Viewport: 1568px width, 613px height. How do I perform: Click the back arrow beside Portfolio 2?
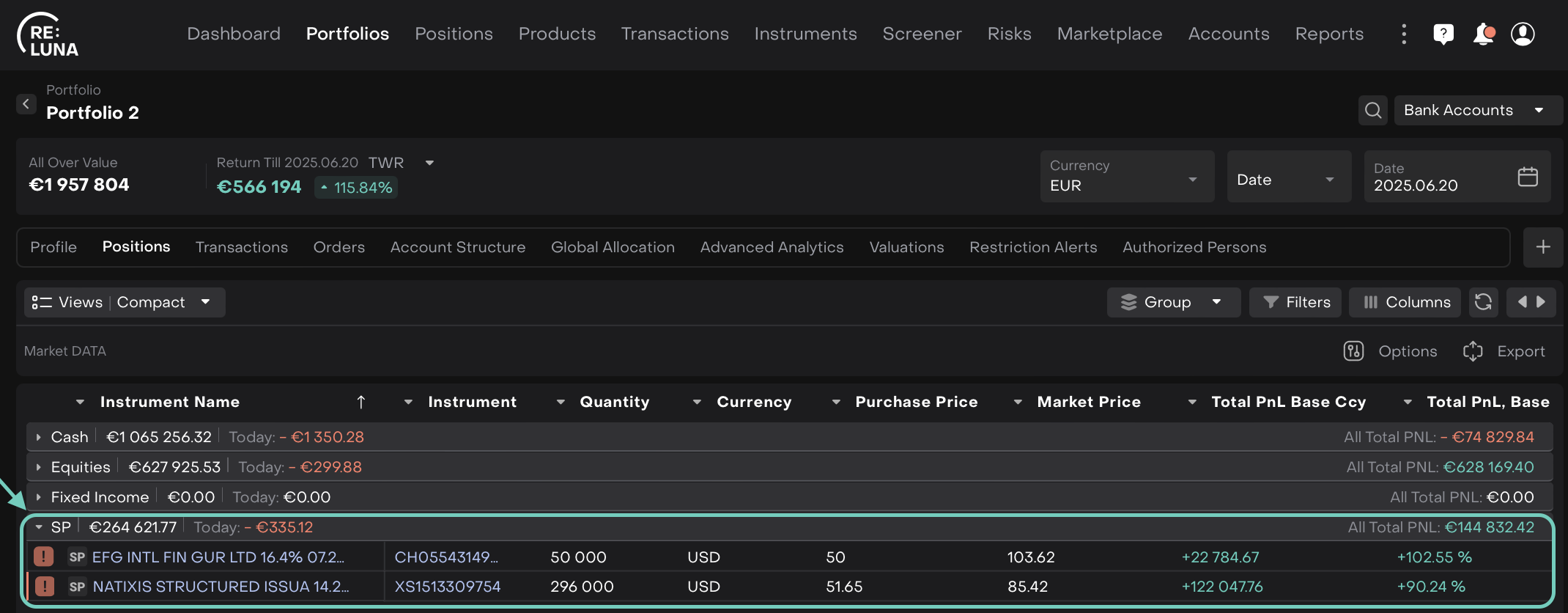tap(26, 104)
